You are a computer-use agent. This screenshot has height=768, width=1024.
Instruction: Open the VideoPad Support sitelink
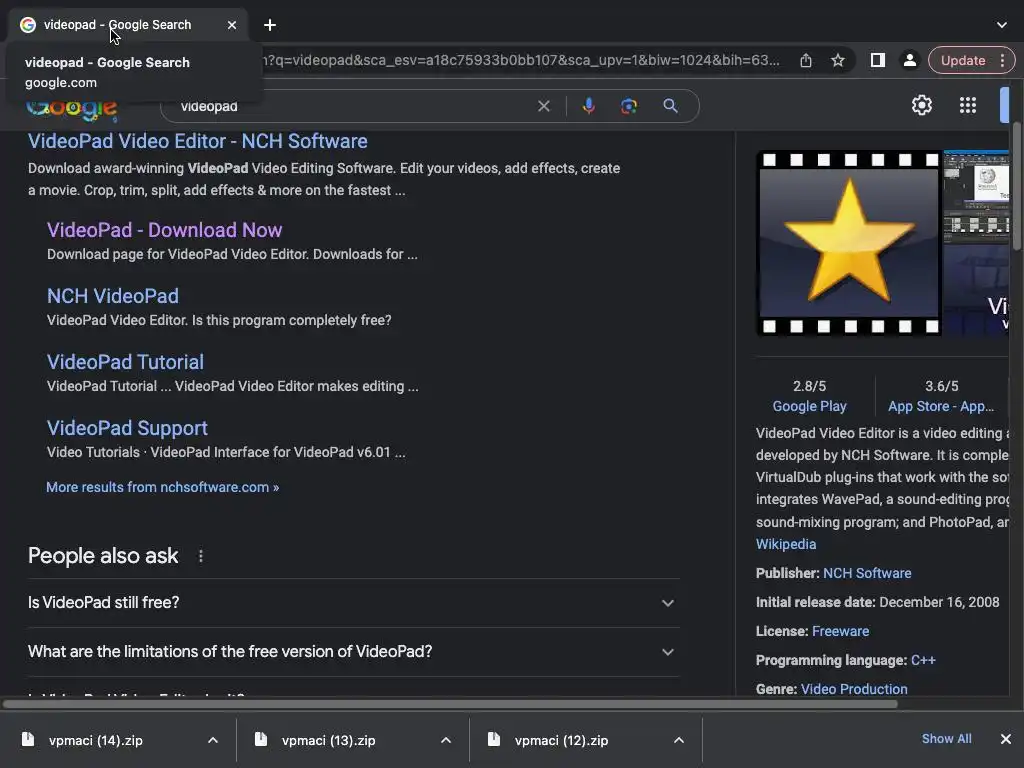[x=127, y=428]
